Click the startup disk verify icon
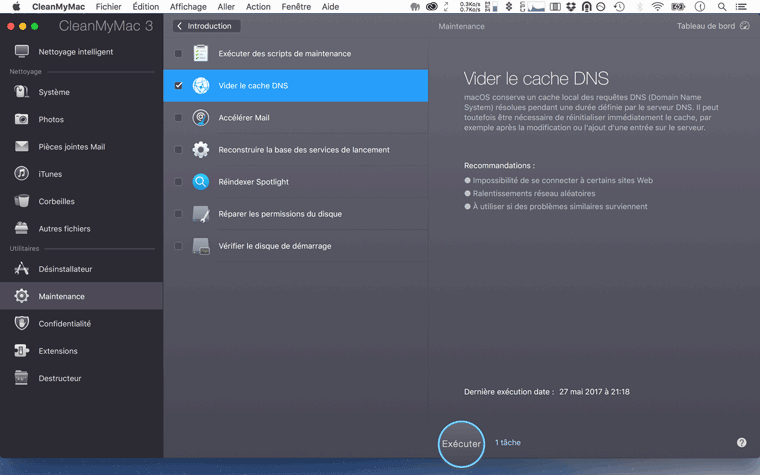 [201, 246]
